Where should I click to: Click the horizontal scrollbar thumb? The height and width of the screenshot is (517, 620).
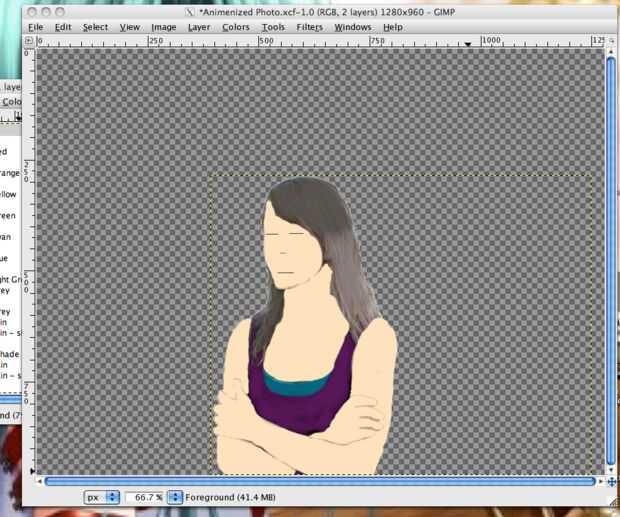click(x=320, y=481)
